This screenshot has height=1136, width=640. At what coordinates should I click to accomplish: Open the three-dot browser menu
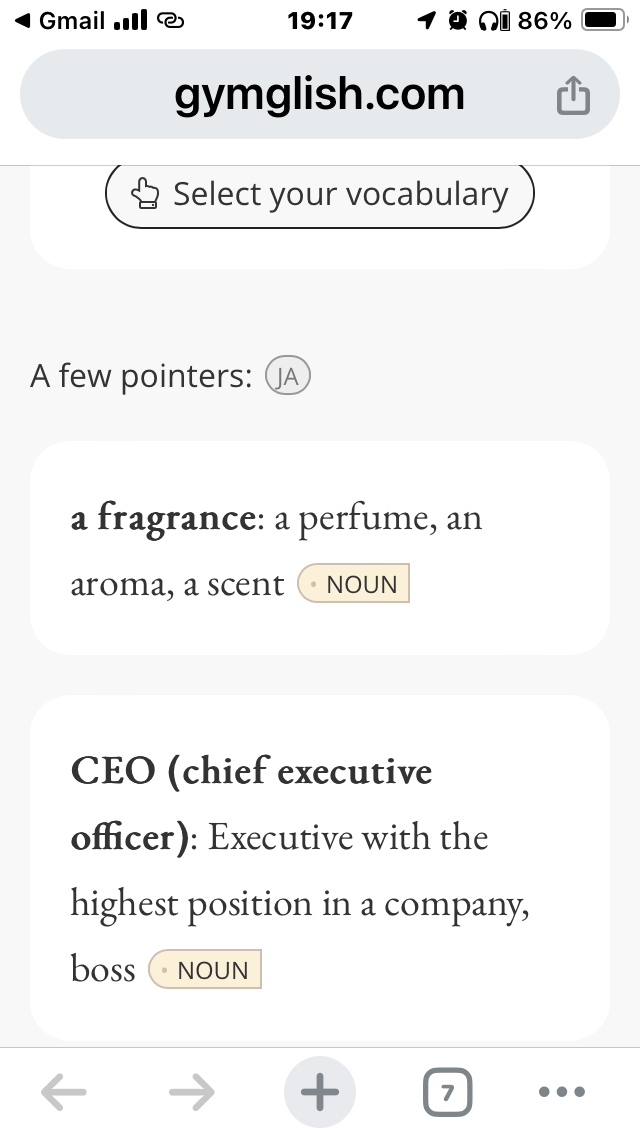pyautogui.click(x=562, y=1091)
